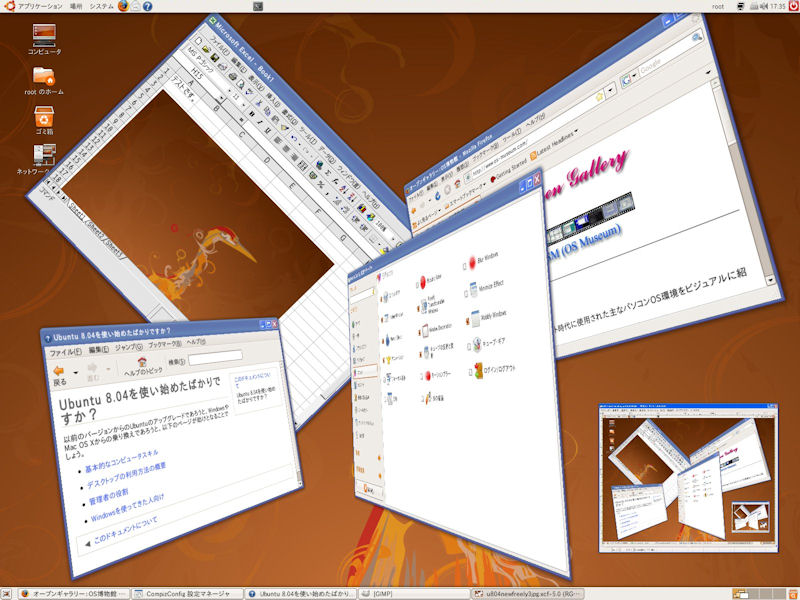Click the Wobbly Windows plugin icon
This screenshot has width=800, height=600.
476,318
